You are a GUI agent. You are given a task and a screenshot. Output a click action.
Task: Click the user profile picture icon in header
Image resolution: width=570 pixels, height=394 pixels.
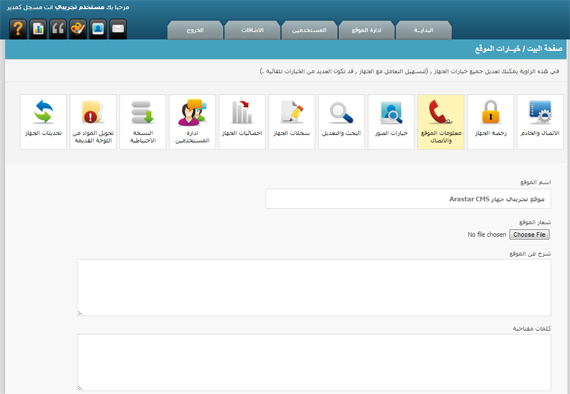point(98,29)
